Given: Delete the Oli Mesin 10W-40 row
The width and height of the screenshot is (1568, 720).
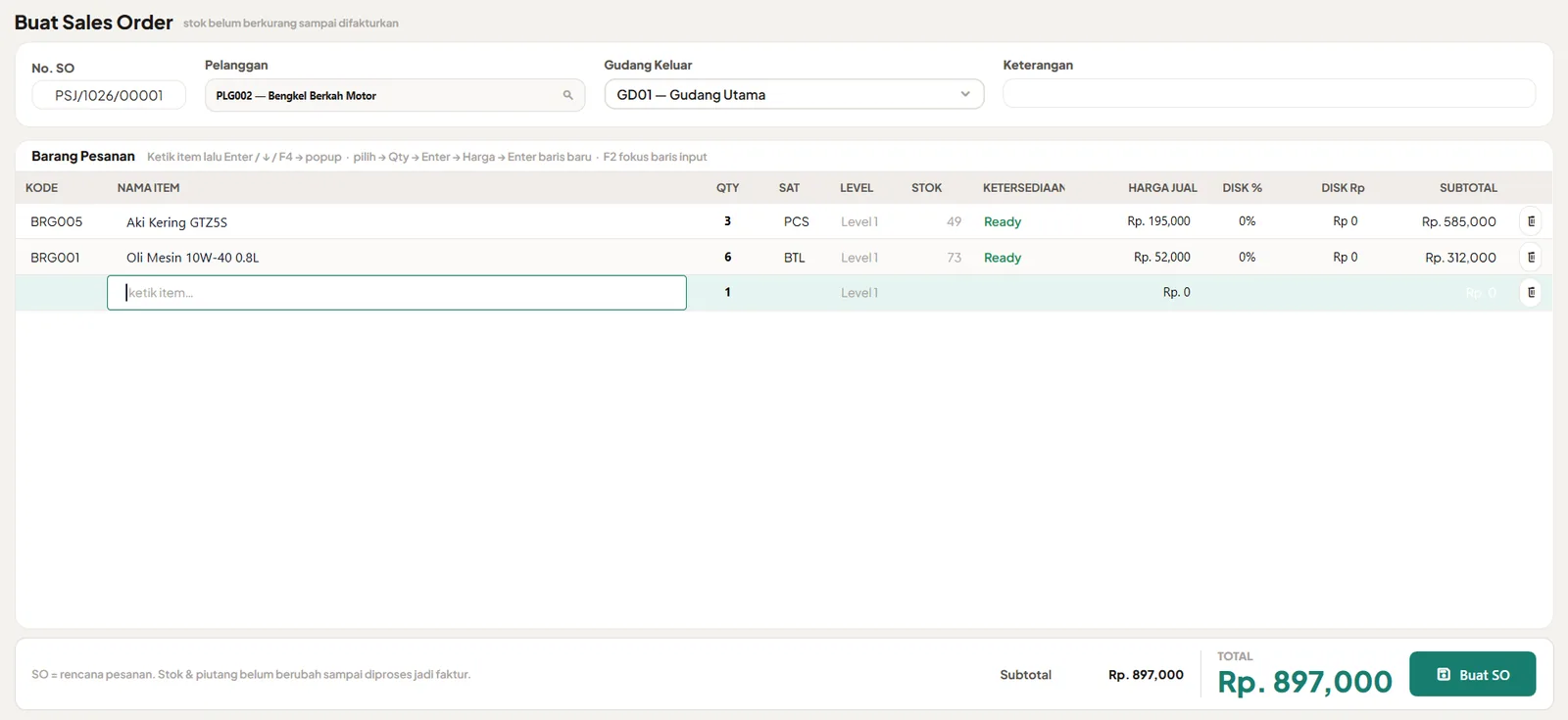Looking at the screenshot, I should [x=1531, y=258].
